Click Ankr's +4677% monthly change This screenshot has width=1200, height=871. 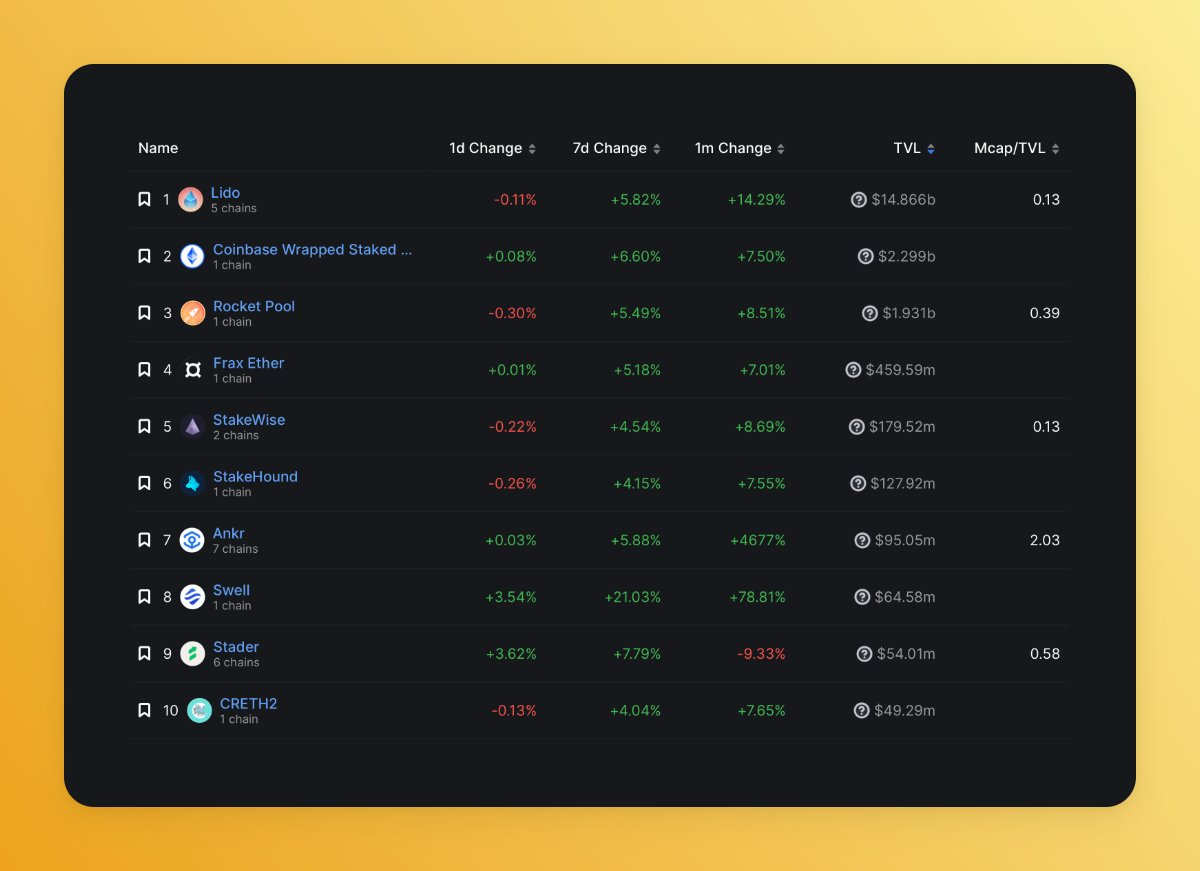758,540
